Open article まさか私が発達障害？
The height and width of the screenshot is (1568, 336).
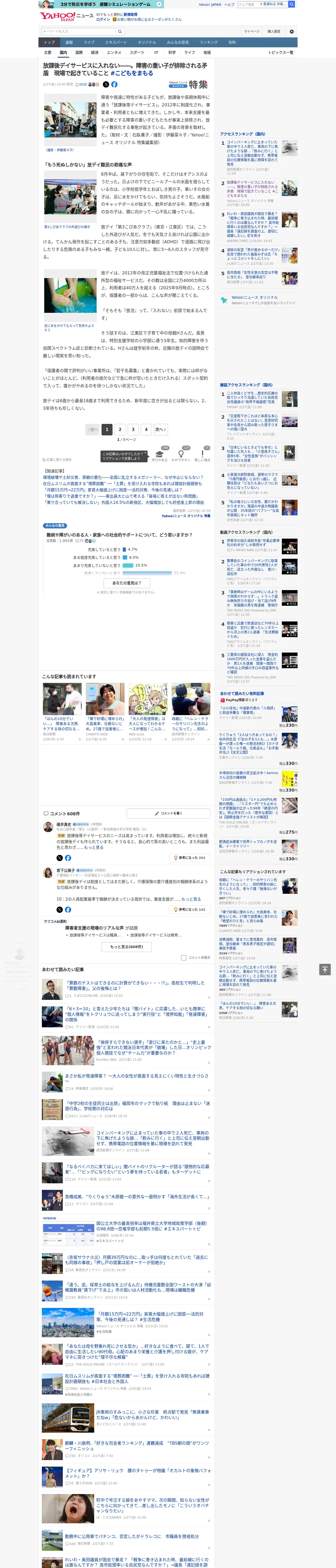(x=137, y=1078)
